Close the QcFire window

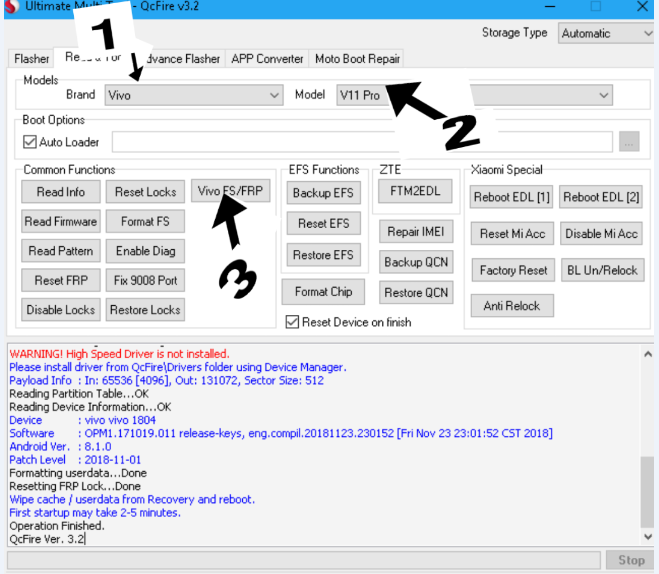click(642, 6)
